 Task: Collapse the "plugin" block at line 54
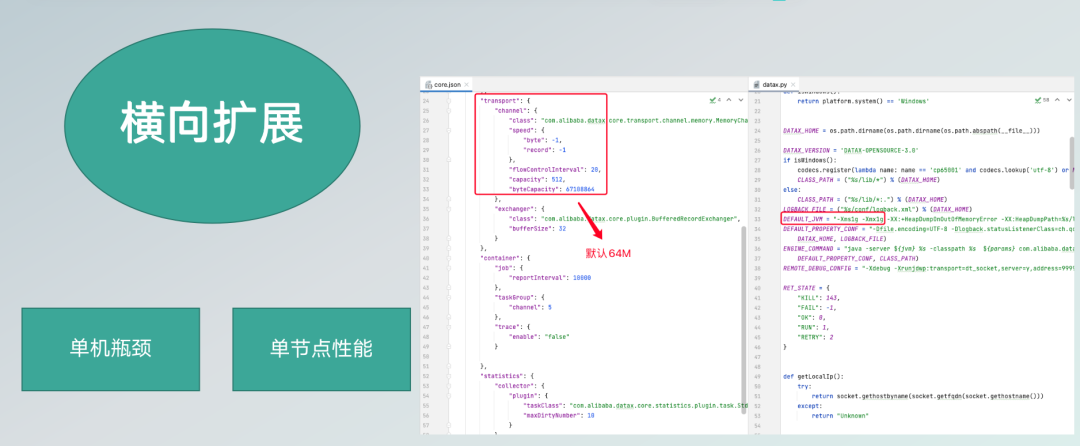point(449,396)
